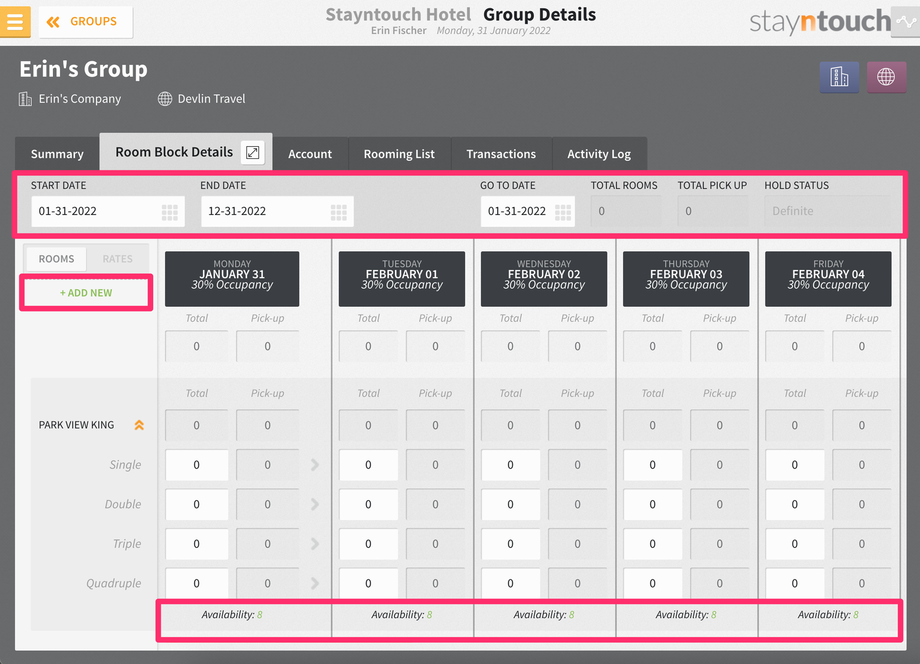Open the company card building icon
Screen dimensions: 920x664
pos(839,77)
